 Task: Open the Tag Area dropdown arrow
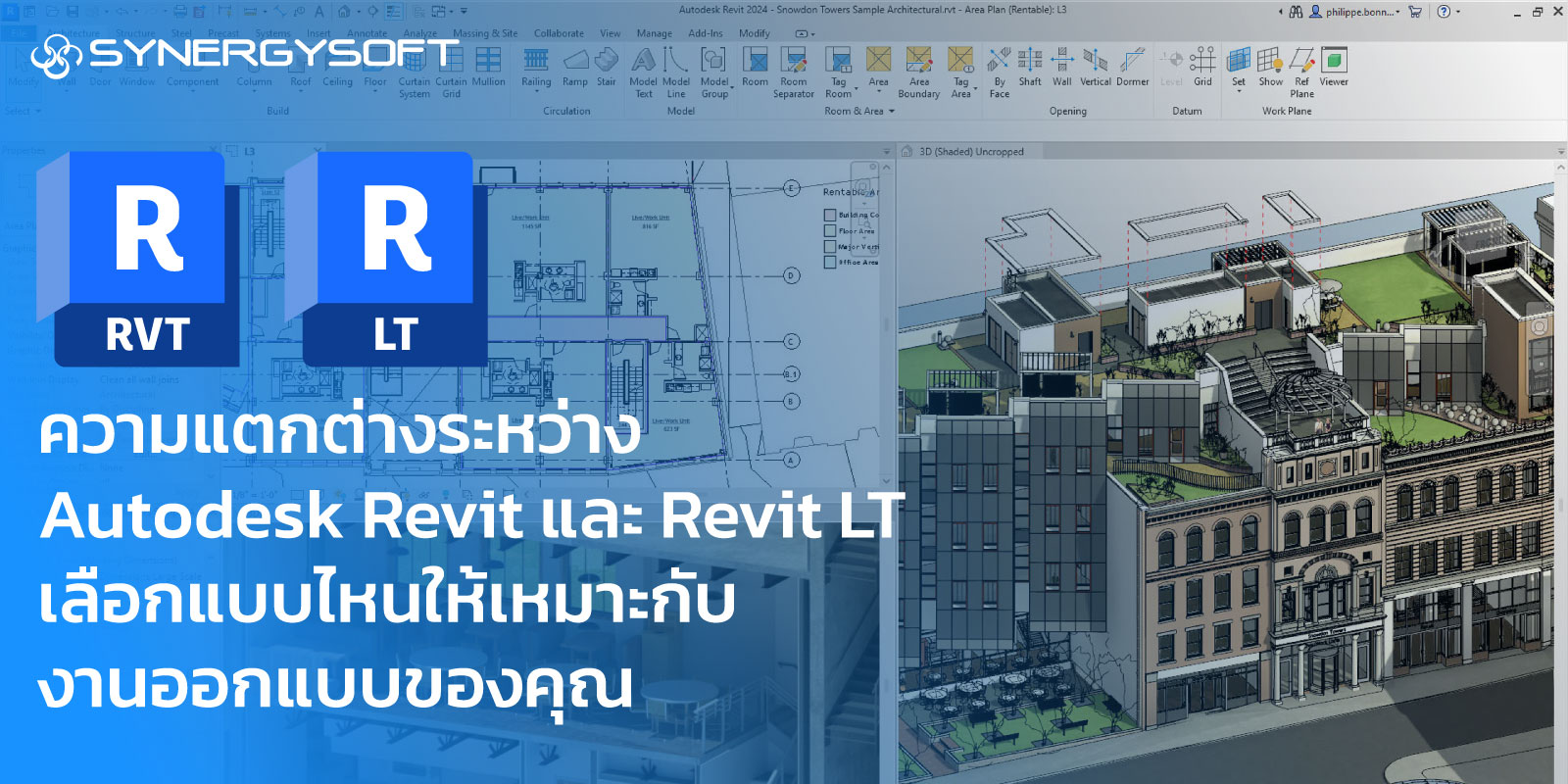point(977,88)
